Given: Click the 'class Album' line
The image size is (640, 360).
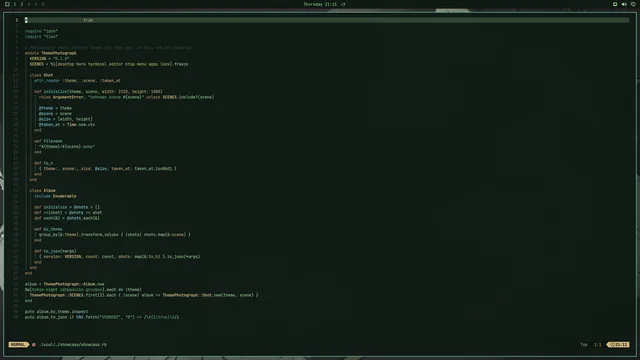Looking at the screenshot, I should pyautogui.click(x=42, y=191).
